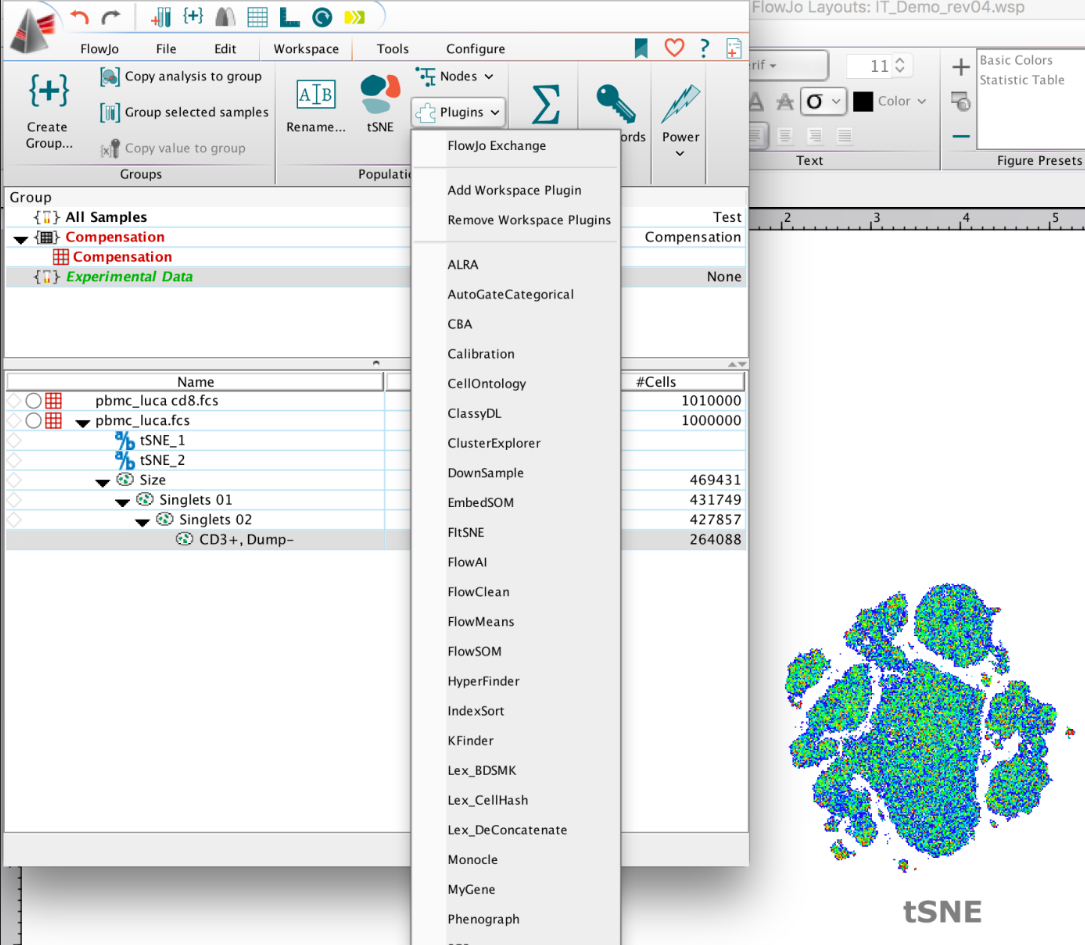
Task: Click the circular refresh icon in quick toolbar
Action: point(322,17)
